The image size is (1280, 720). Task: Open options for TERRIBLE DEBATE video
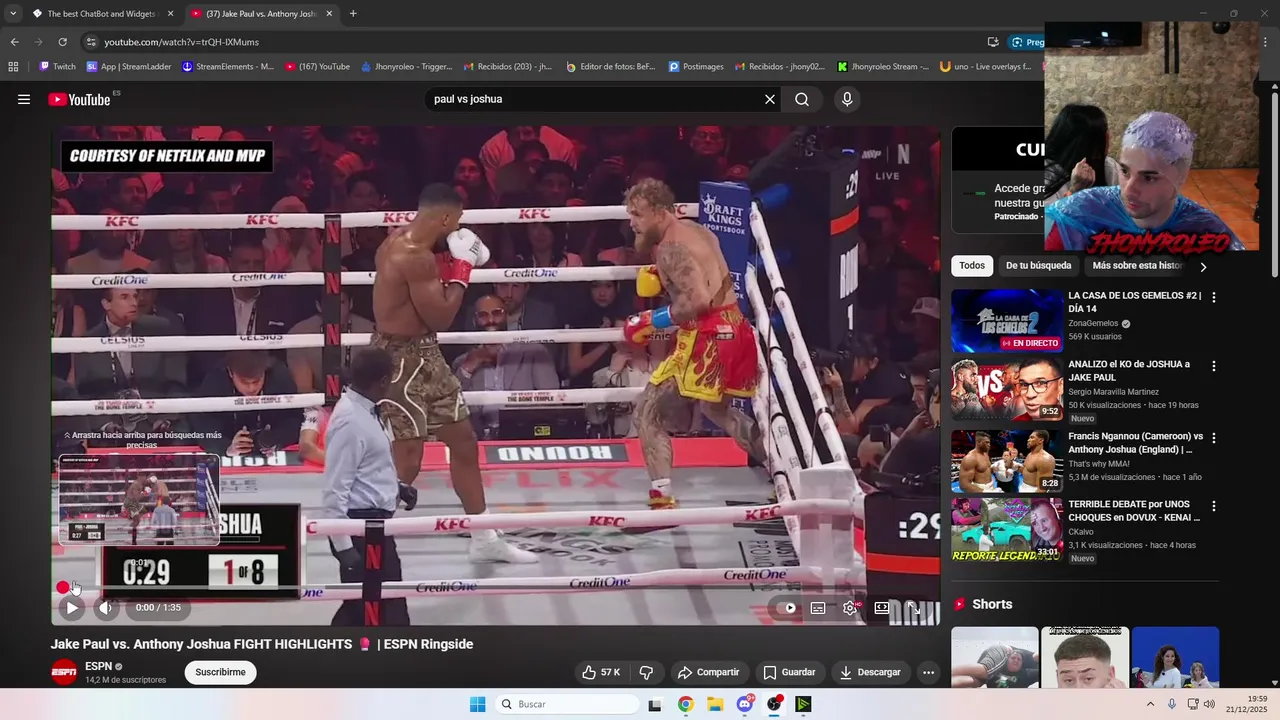click(1214, 507)
